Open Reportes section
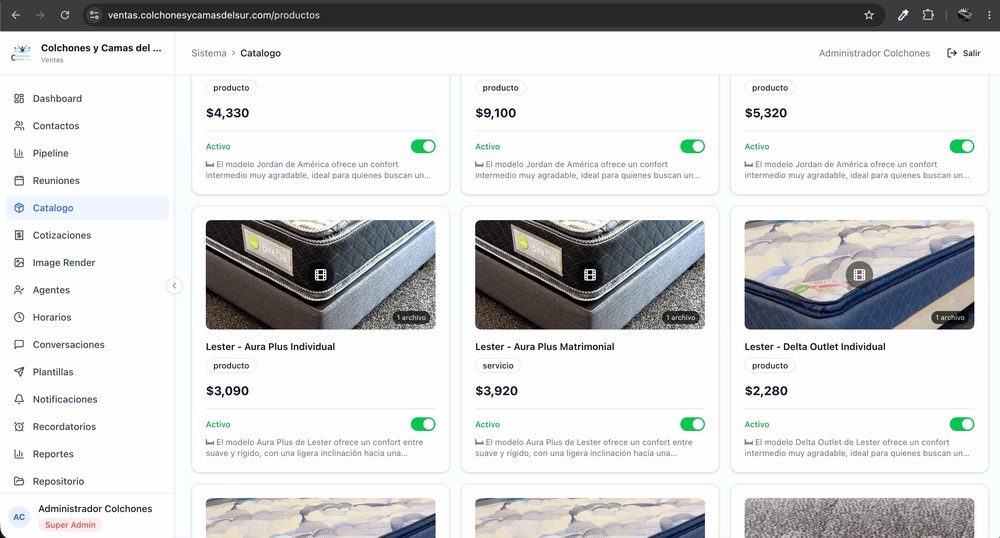 click(87, 454)
